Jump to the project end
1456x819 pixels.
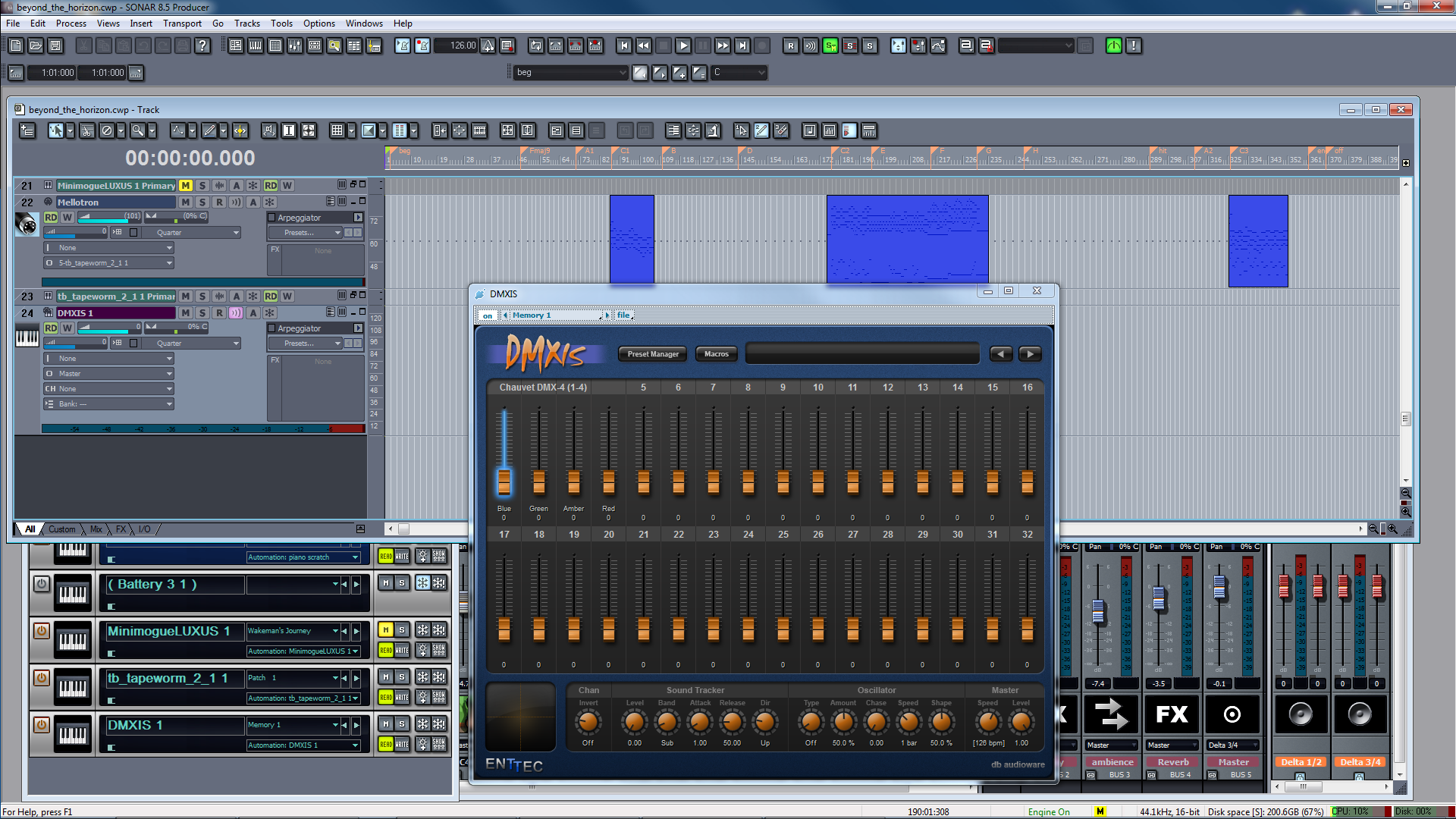click(742, 46)
